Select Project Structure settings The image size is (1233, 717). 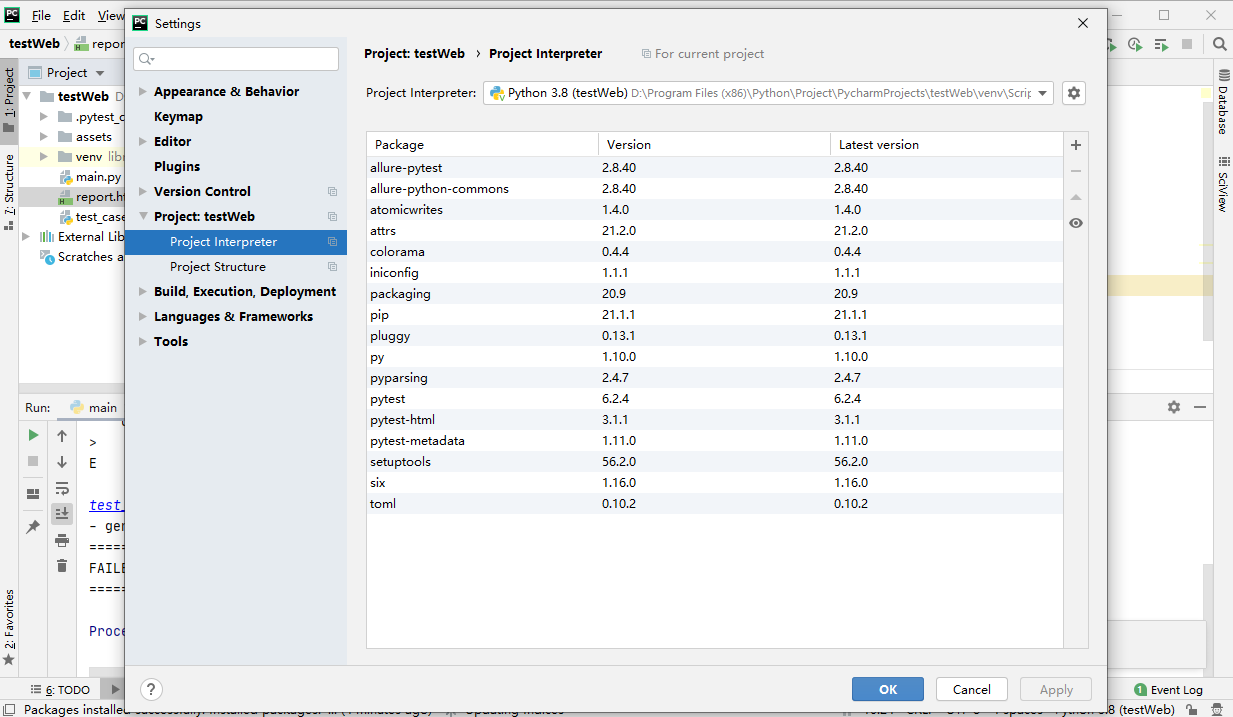point(218,267)
